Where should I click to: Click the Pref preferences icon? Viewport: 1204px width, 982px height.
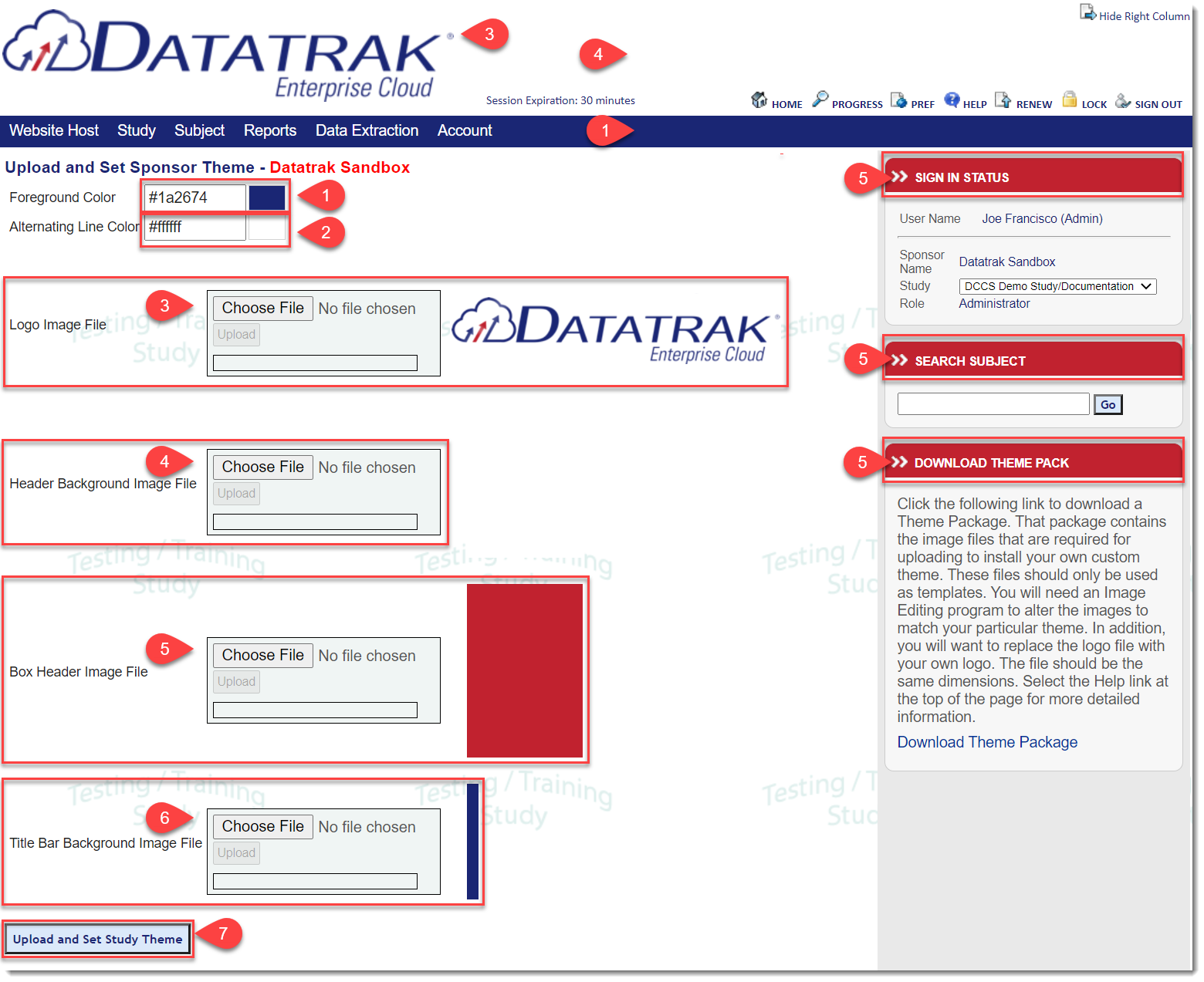pos(898,100)
